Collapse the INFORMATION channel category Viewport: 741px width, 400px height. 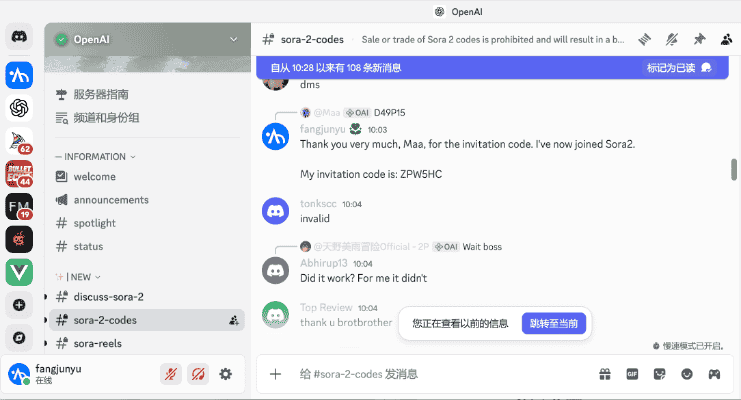pos(95,157)
